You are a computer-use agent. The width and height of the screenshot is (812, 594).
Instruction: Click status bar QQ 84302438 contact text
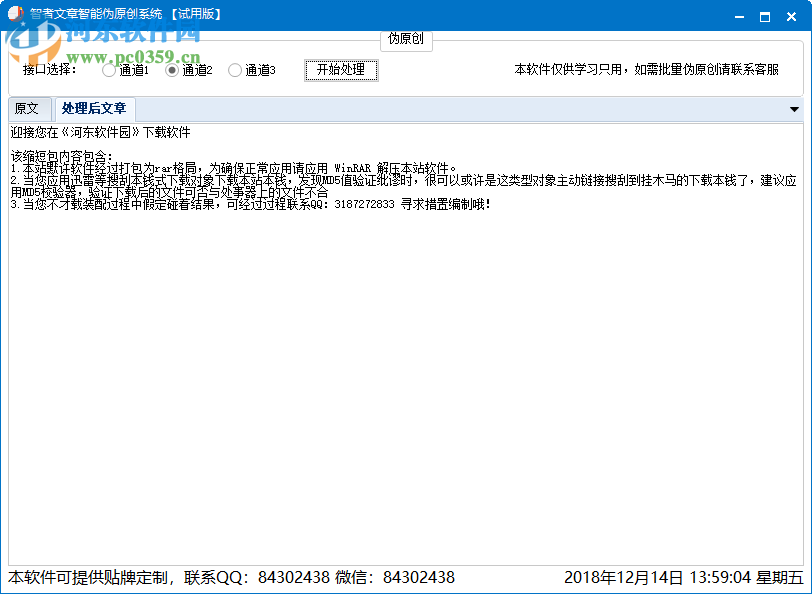[231, 577]
